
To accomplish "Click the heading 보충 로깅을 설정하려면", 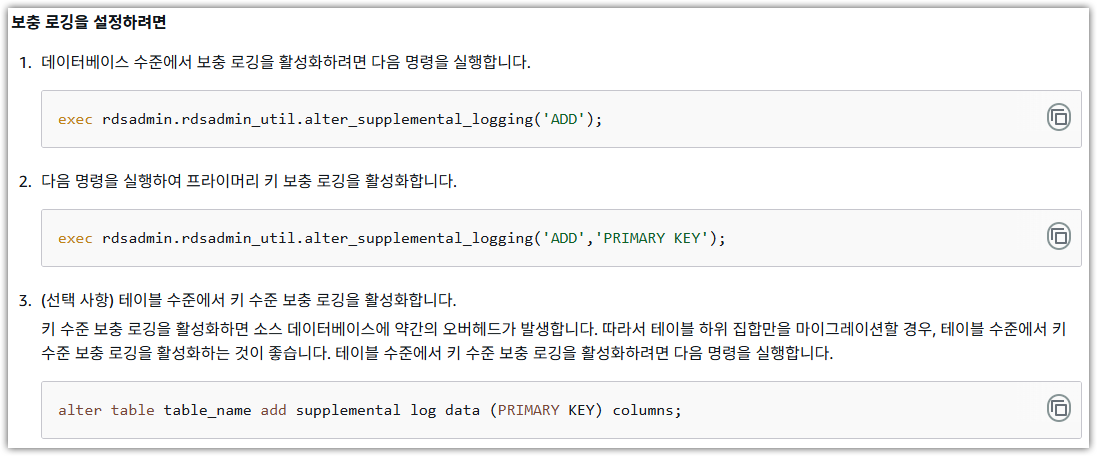I will pos(88,20).
